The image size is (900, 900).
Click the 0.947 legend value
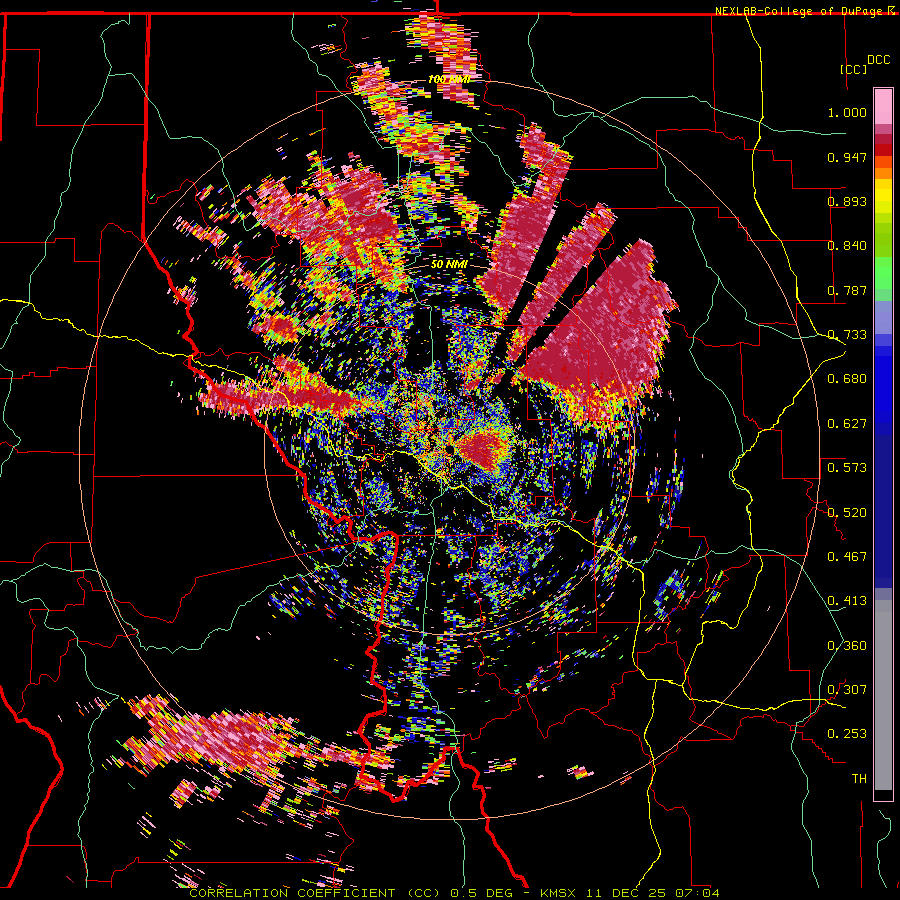[x=847, y=157]
